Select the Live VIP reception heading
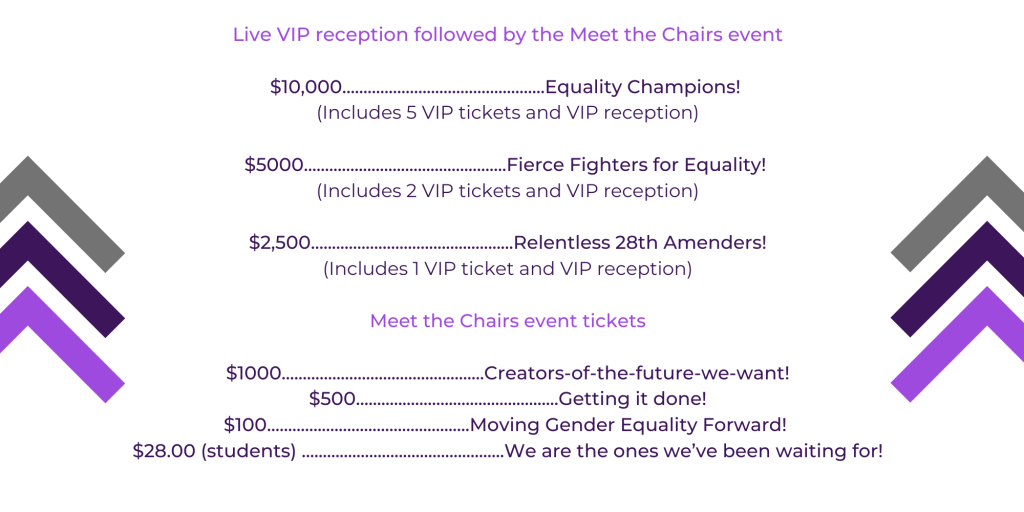Image resolution: width=1024 pixels, height=512 pixels. pos(507,35)
